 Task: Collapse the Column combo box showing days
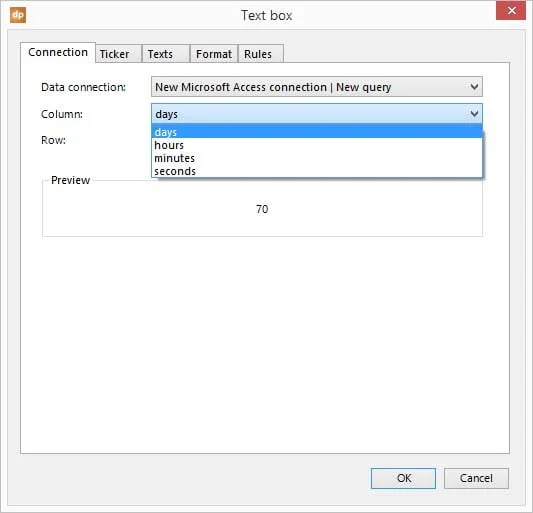[x=316, y=114]
